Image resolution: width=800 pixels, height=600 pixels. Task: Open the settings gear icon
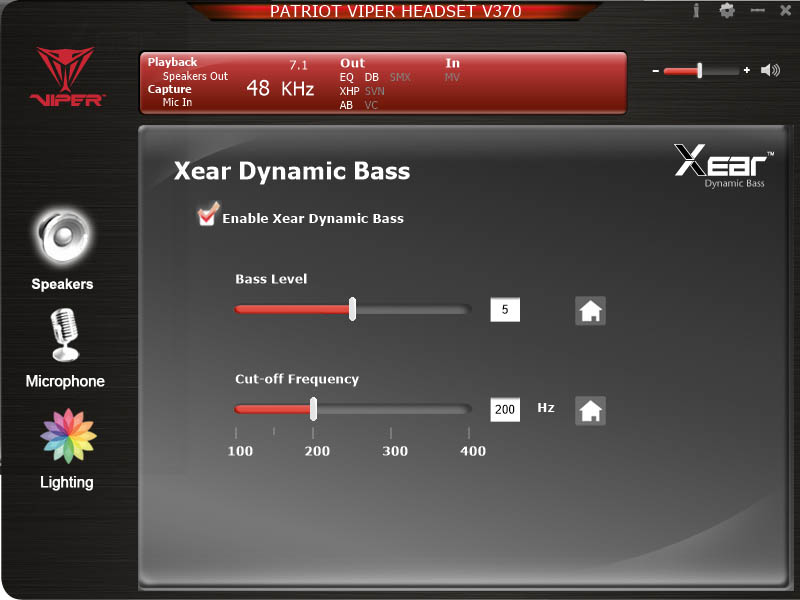[727, 10]
